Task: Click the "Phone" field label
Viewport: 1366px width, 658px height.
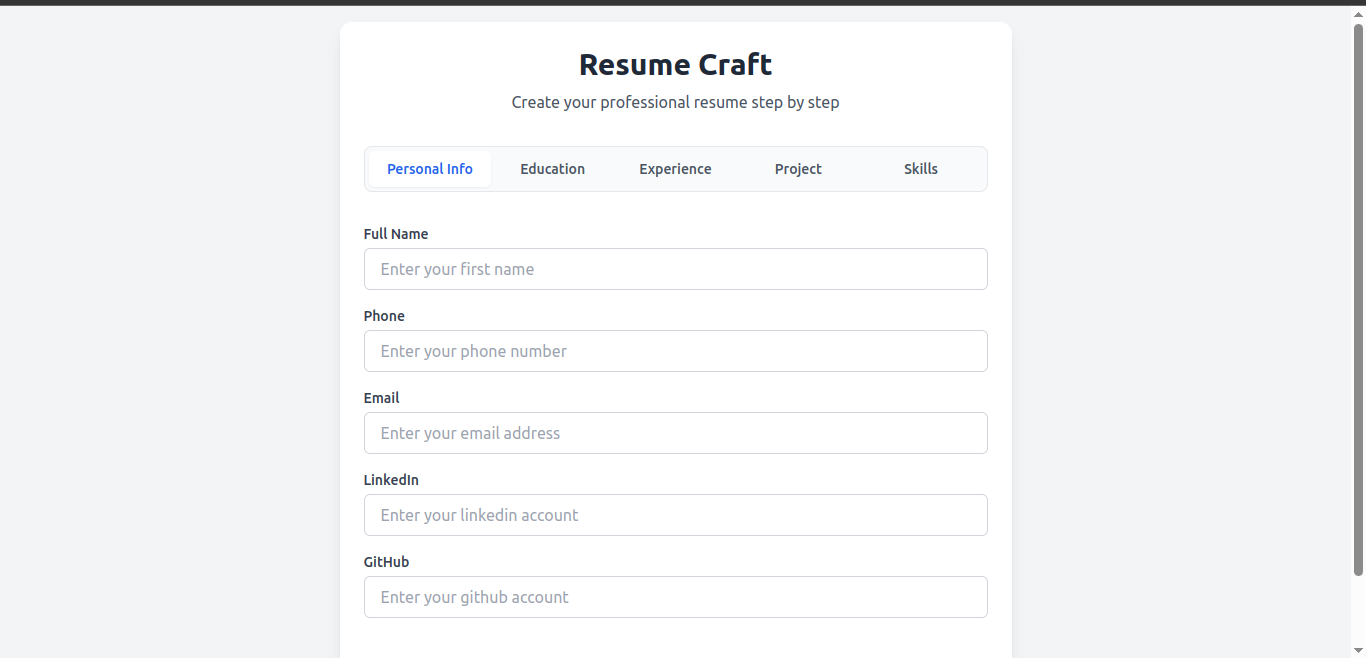Action: 384,316
